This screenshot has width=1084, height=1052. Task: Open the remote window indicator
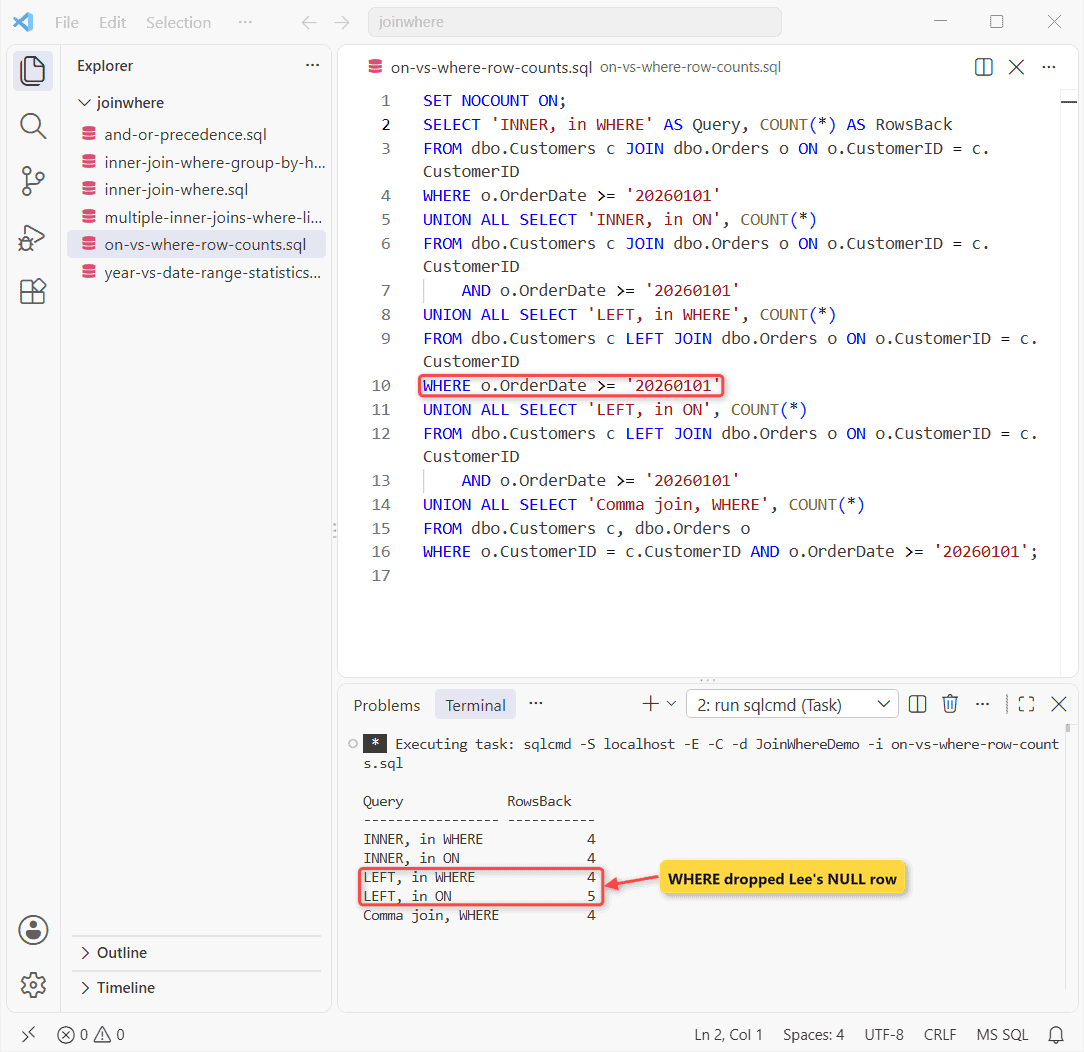click(28, 1034)
